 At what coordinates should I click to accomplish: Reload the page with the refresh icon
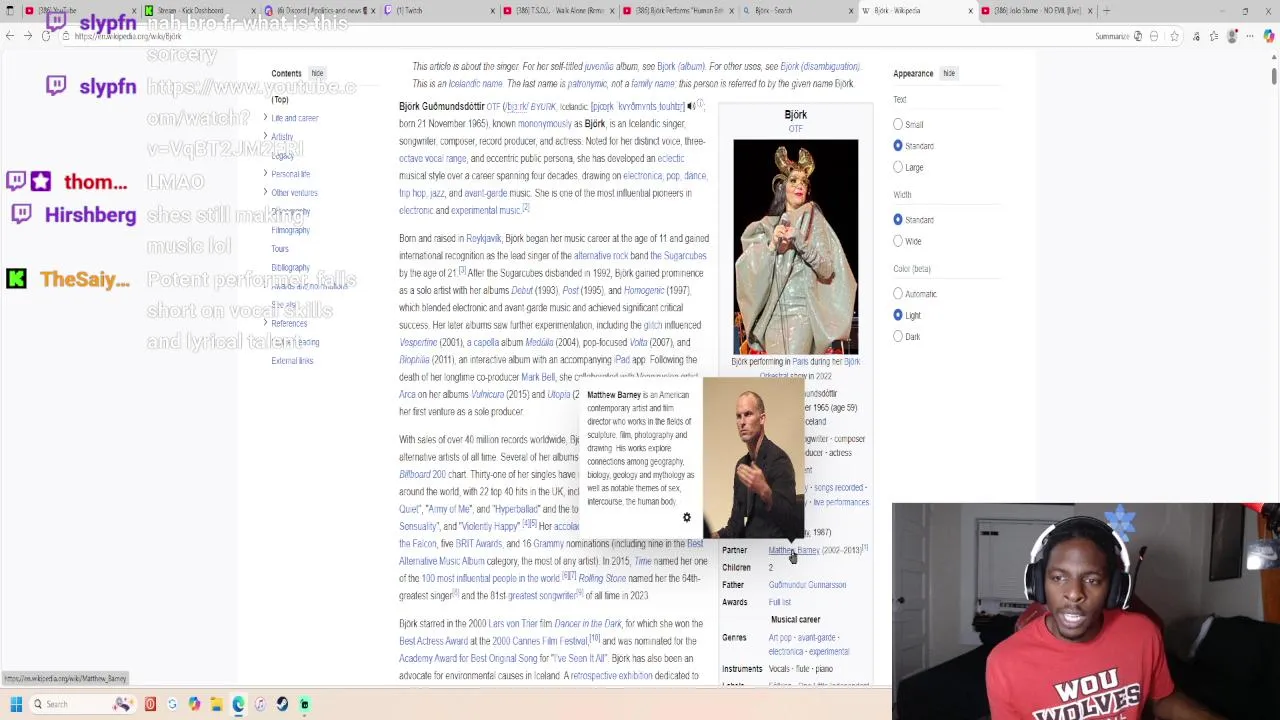46,36
